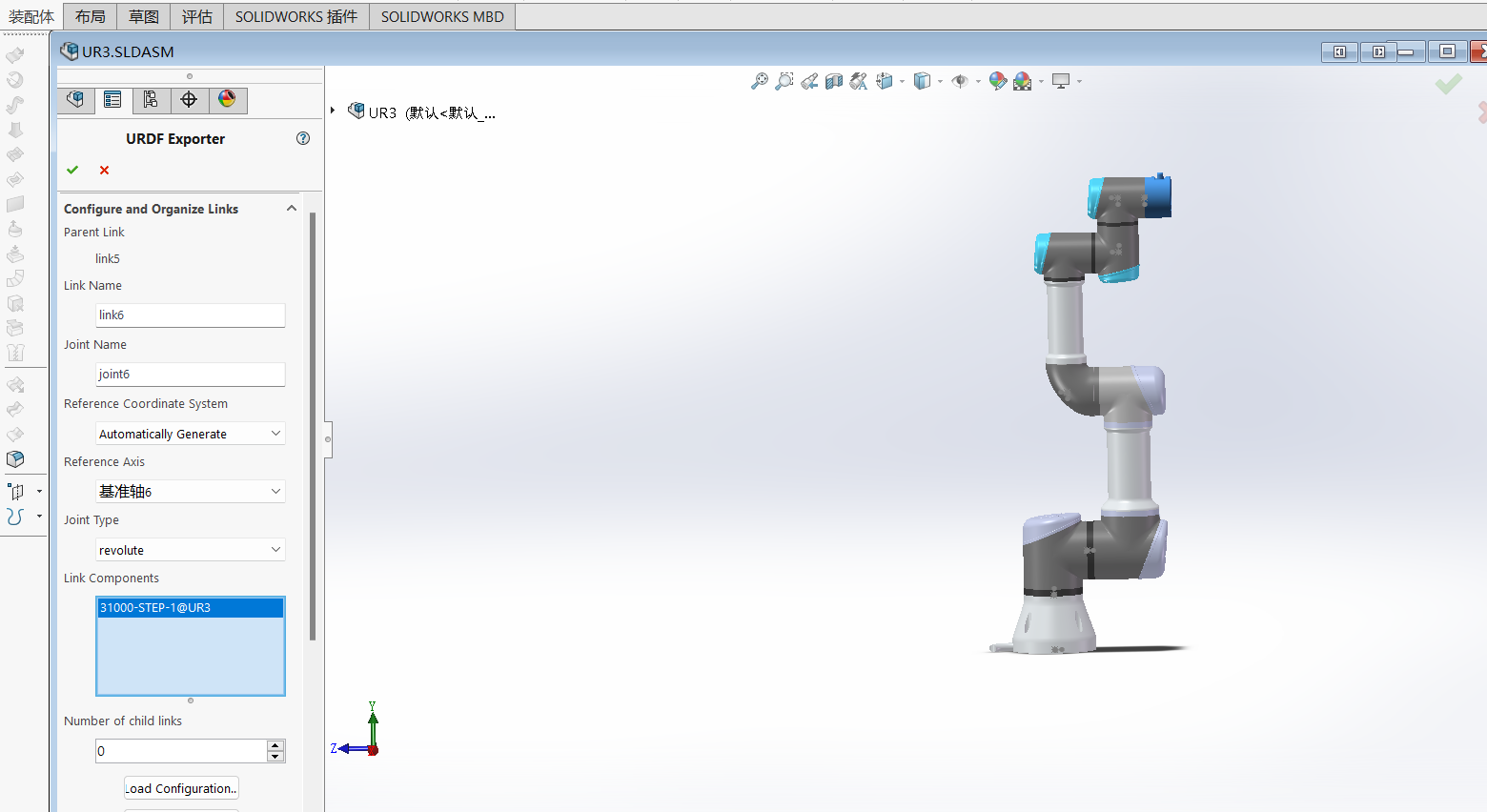Increase the number of child links
Image resolution: width=1487 pixels, height=812 pixels.
pyautogui.click(x=275, y=745)
